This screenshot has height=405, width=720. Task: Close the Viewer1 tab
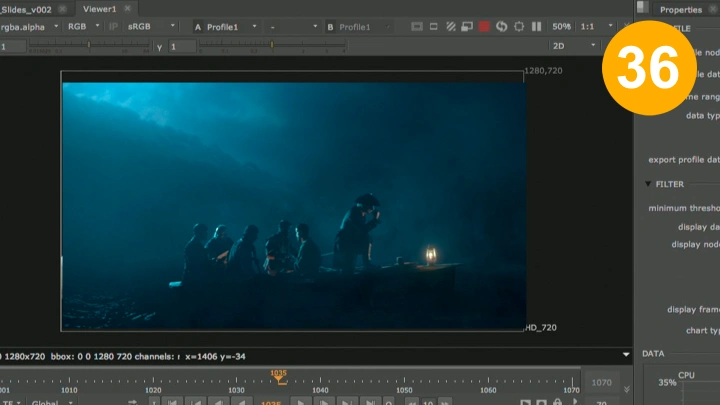(128, 8)
